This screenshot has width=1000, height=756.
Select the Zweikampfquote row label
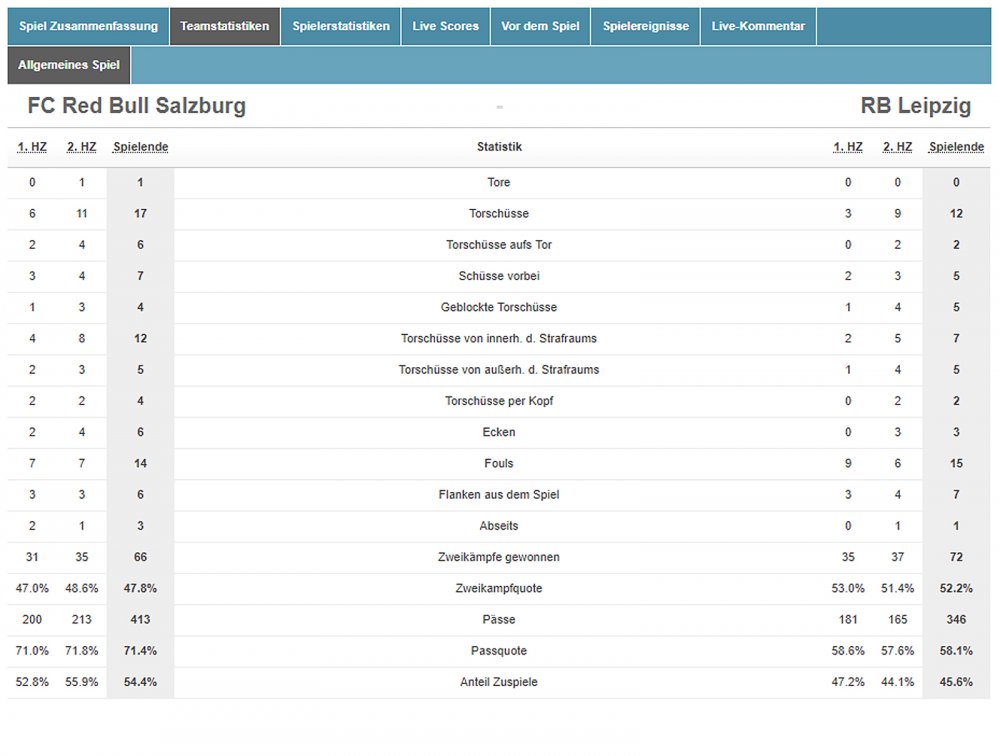(x=499, y=589)
